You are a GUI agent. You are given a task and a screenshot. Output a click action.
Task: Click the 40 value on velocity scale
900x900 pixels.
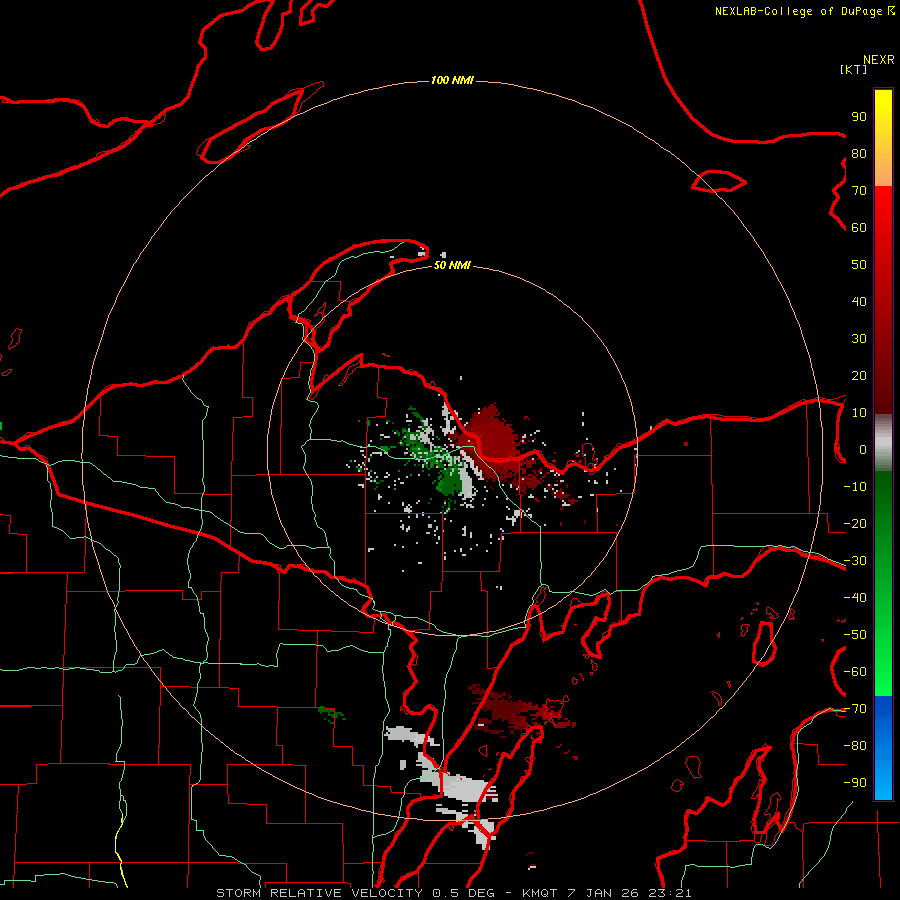859,302
